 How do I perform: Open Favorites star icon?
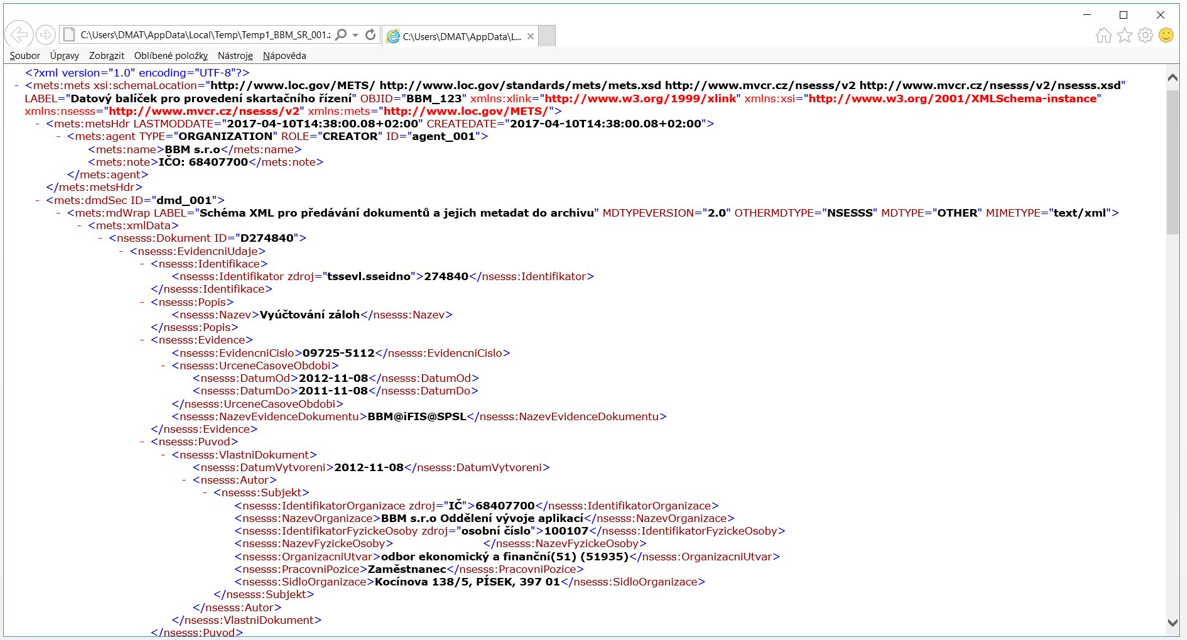1125,36
